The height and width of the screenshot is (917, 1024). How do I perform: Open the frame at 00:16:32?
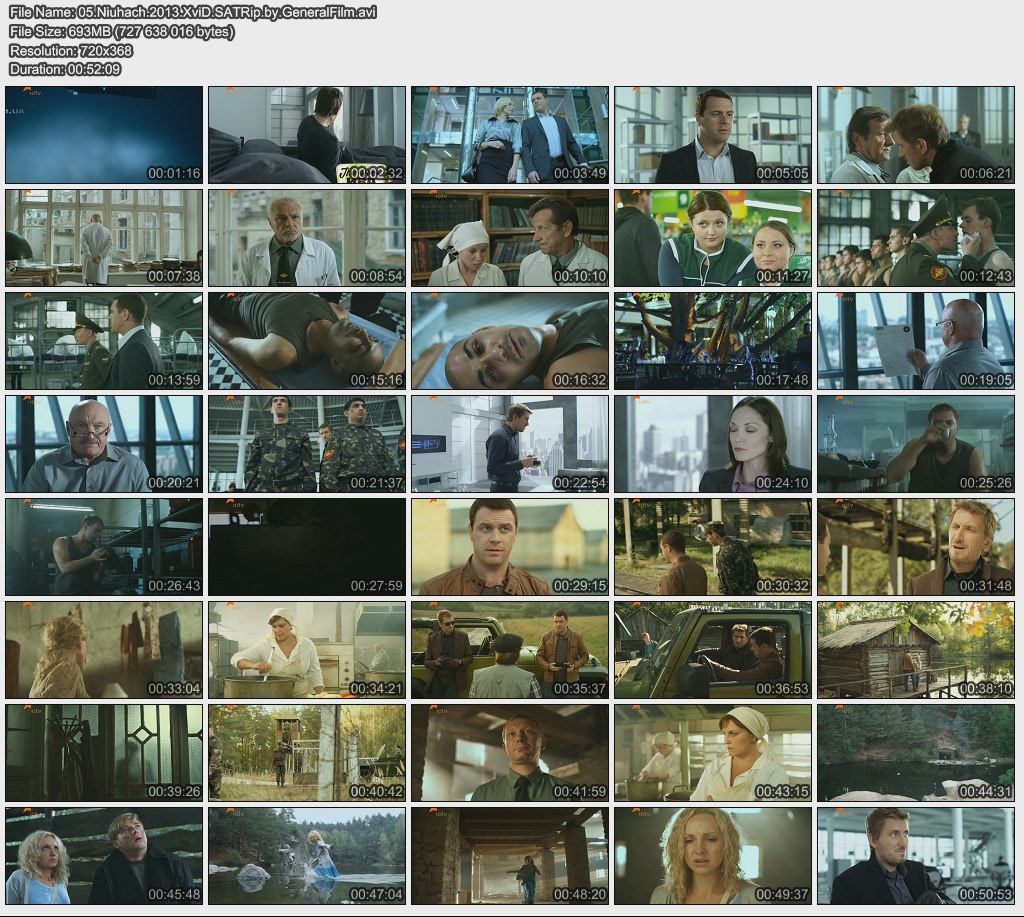[x=509, y=341]
